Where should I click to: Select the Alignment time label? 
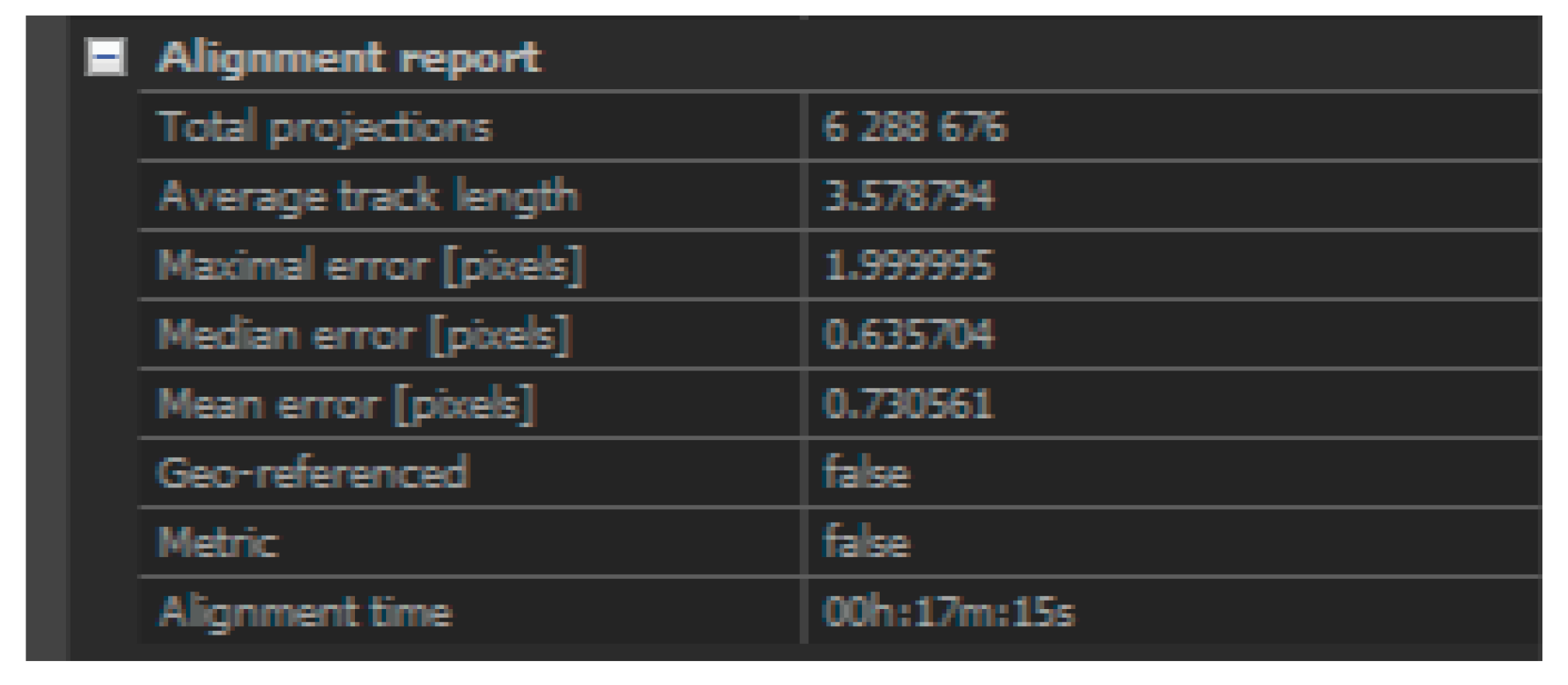[305, 612]
